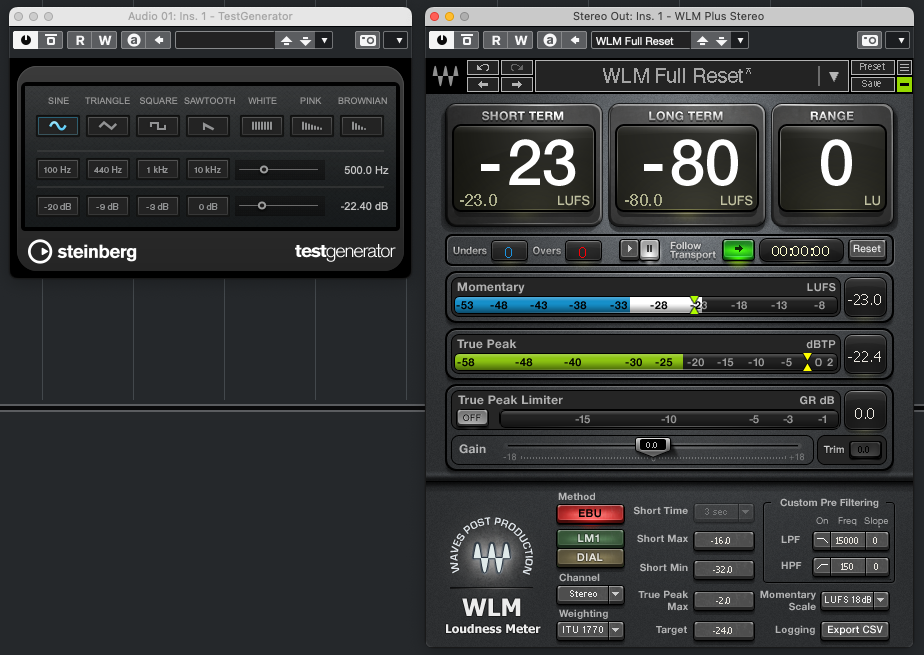Toggle the LPF filter on icon
Screen dimensions: 924x655
click(x=821, y=540)
